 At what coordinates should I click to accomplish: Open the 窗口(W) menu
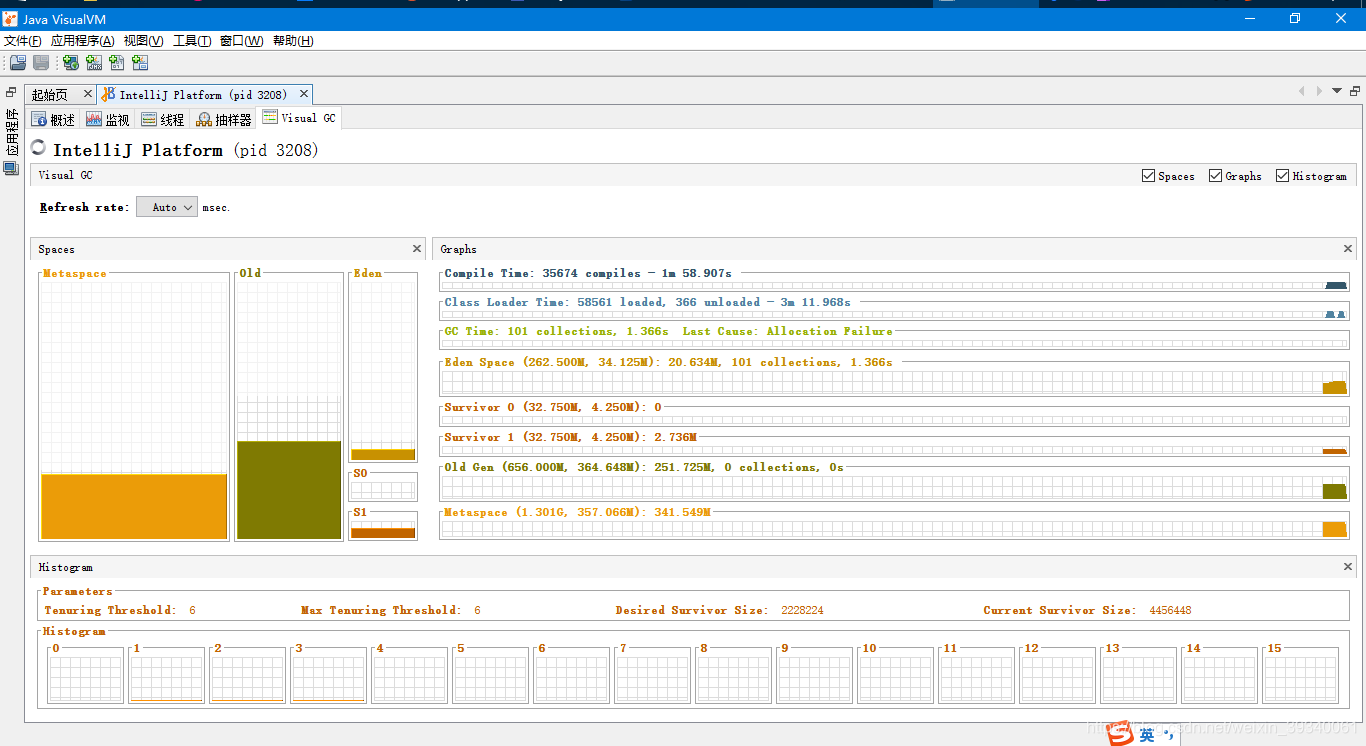click(x=241, y=41)
